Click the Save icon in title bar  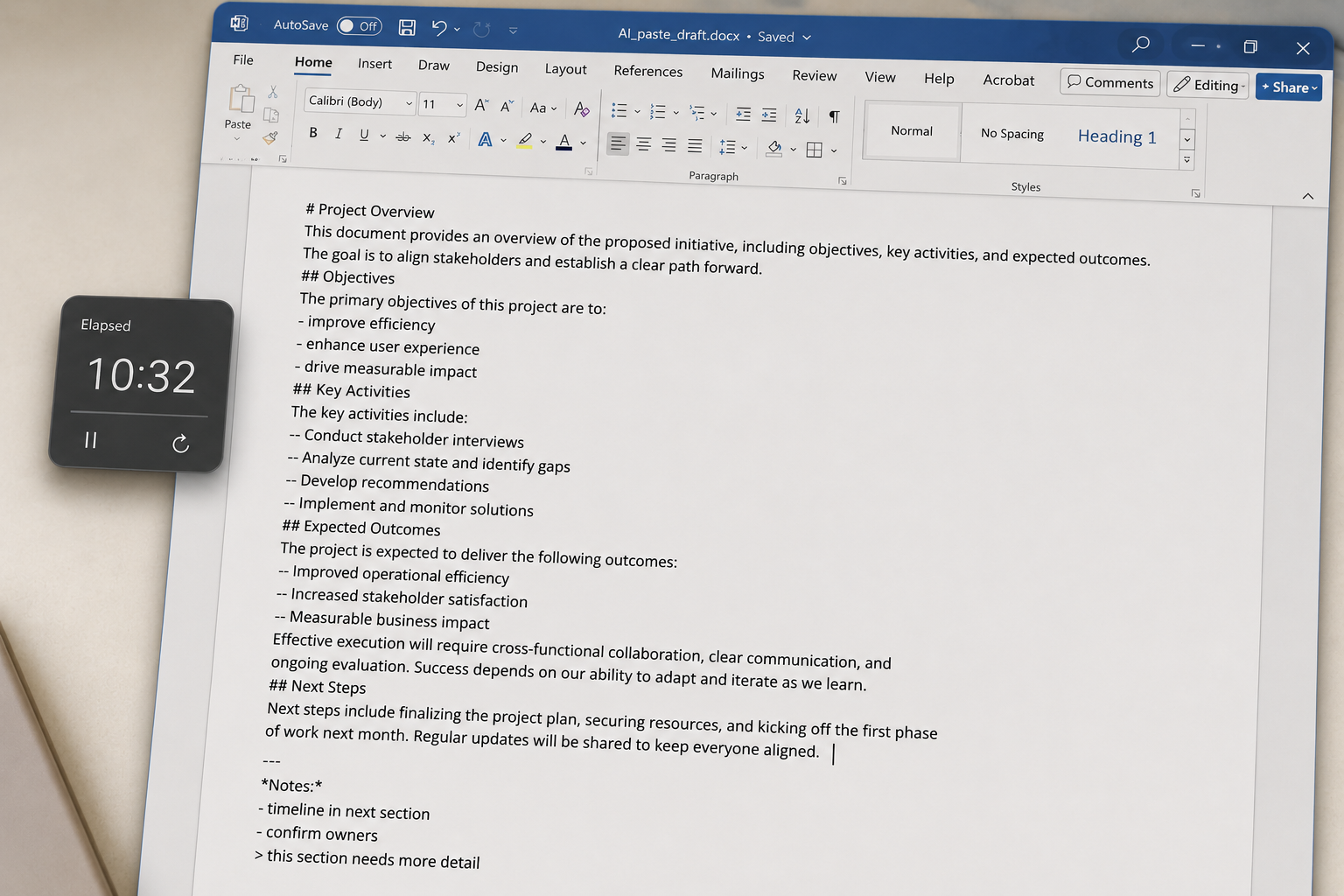(x=407, y=27)
